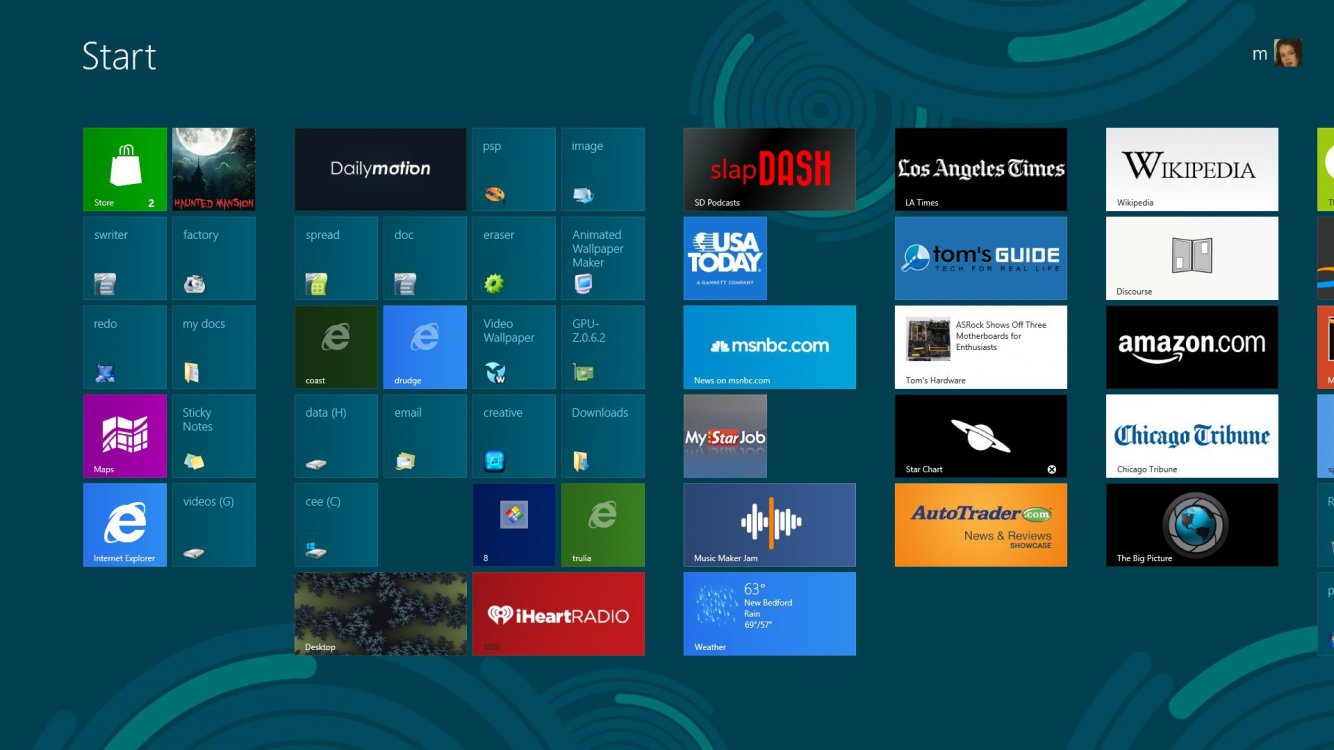Open the drudge Internet Explorer shortcut
The image size is (1334, 750).
click(x=425, y=347)
